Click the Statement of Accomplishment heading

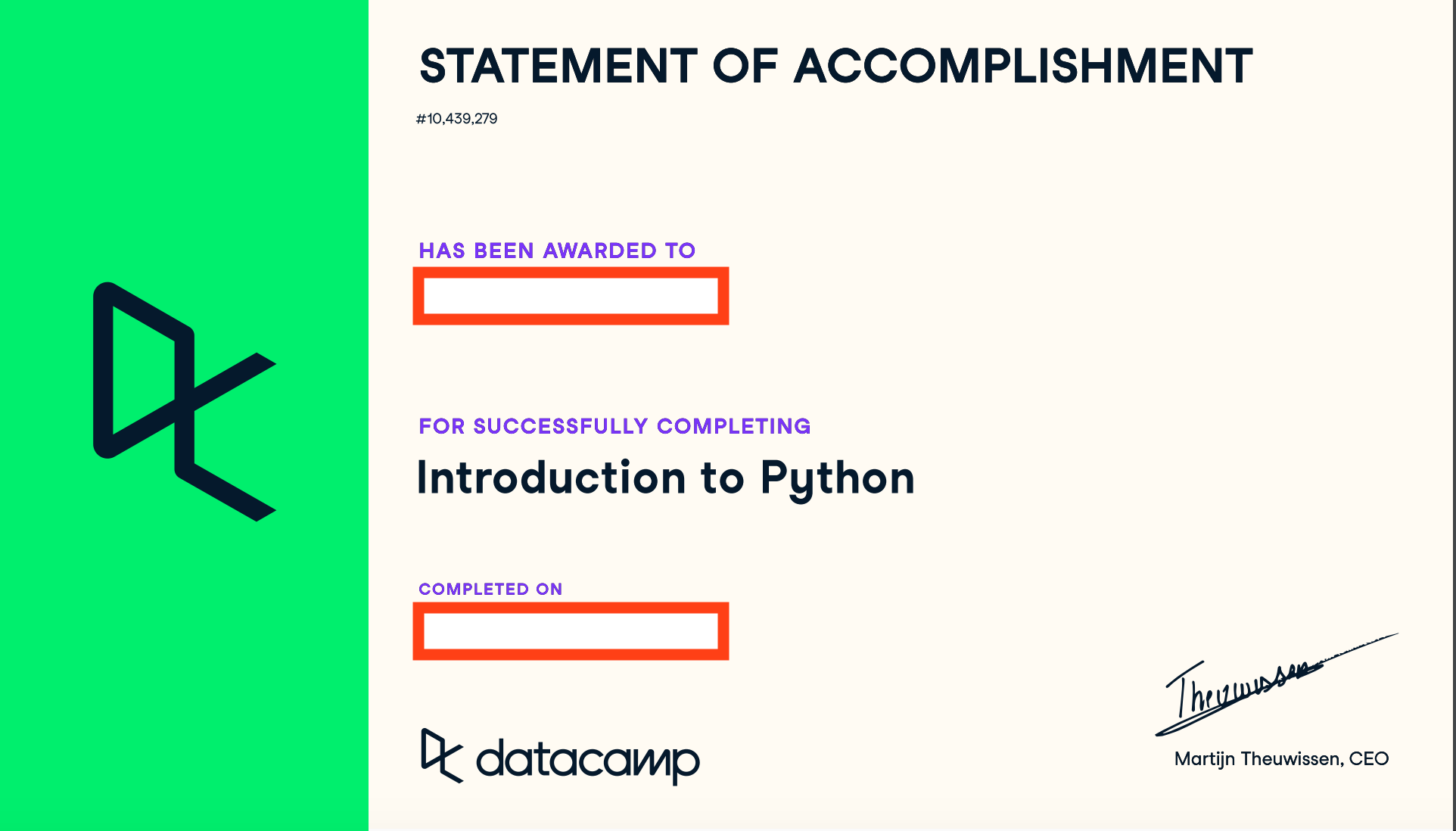[x=835, y=66]
